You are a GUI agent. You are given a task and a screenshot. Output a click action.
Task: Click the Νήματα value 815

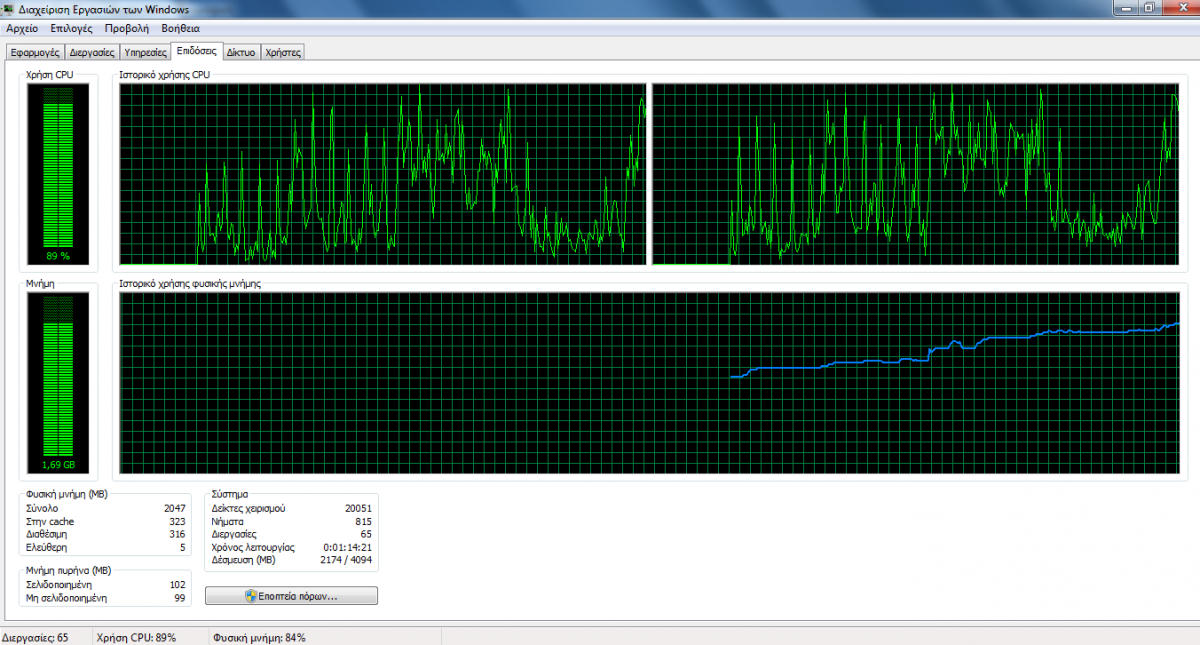363,522
